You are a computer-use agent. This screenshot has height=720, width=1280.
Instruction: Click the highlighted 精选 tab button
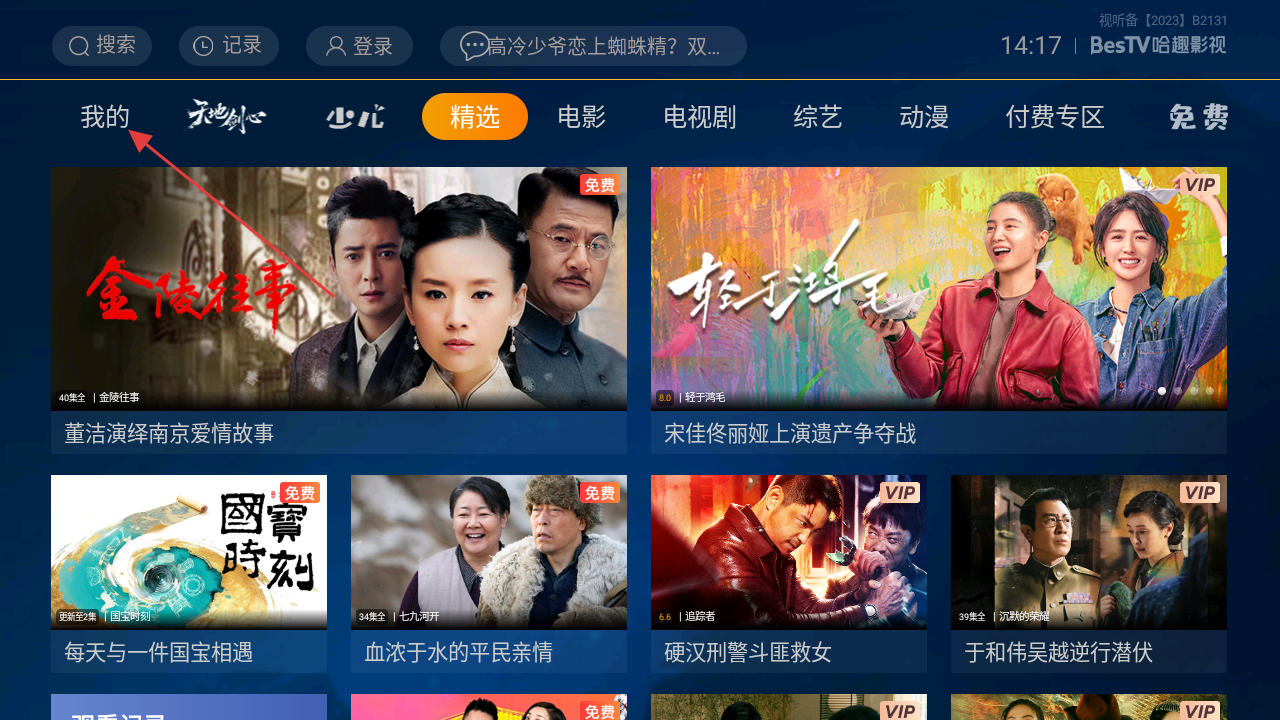click(x=475, y=117)
